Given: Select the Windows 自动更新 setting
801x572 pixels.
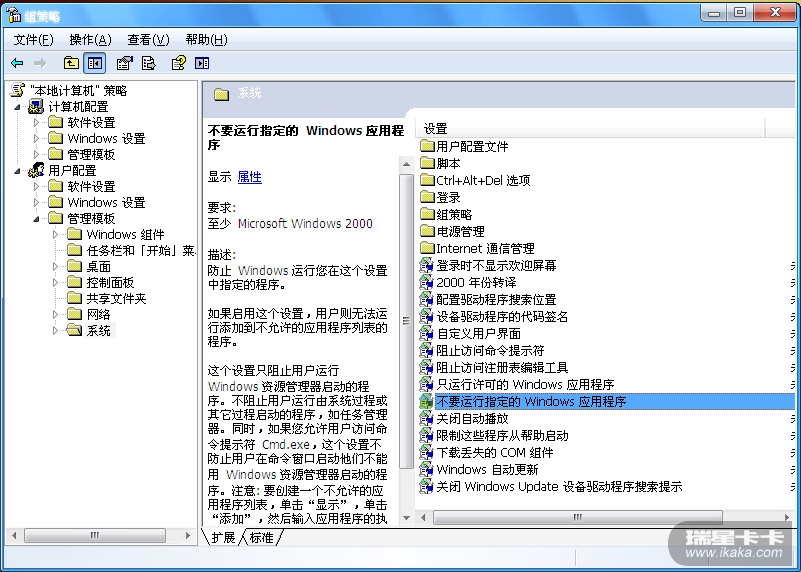Looking at the screenshot, I should [x=487, y=469].
